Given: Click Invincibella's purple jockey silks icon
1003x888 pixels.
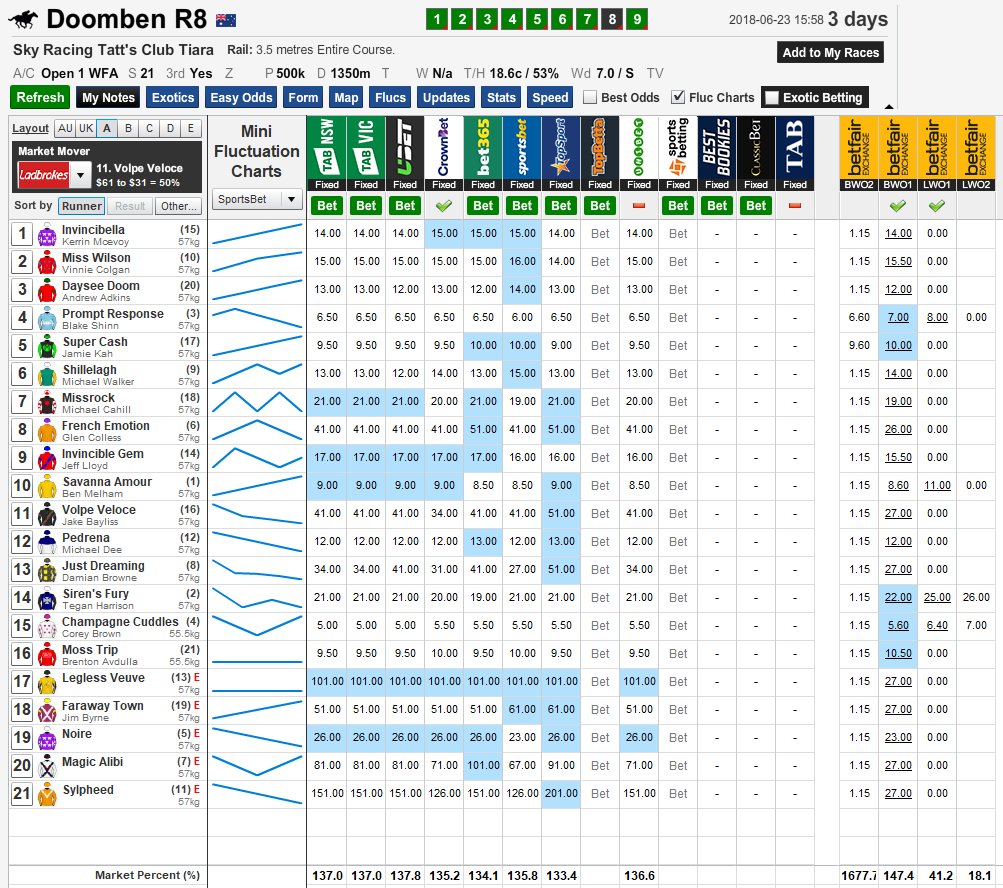Looking at the screenshot, I should pos(47,235).
